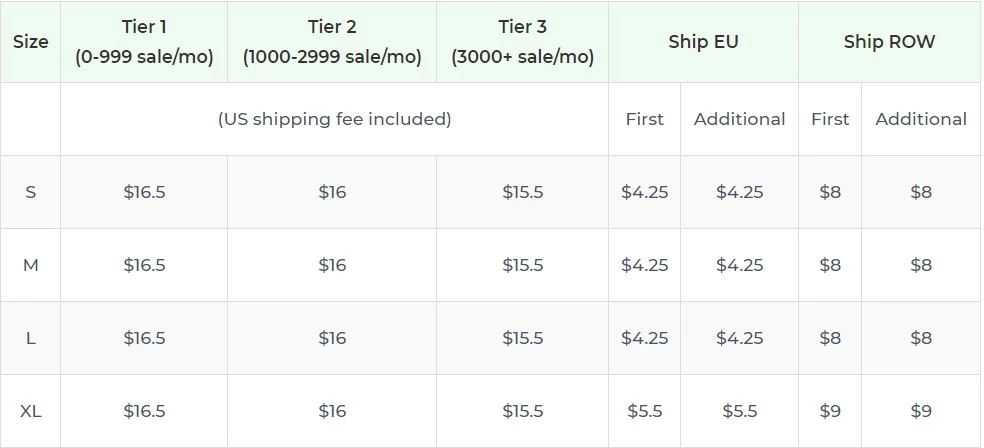The height and width of the screenshot is (448, 984).
Task: Click the size S row label
Action: click(x=30, y=192)
